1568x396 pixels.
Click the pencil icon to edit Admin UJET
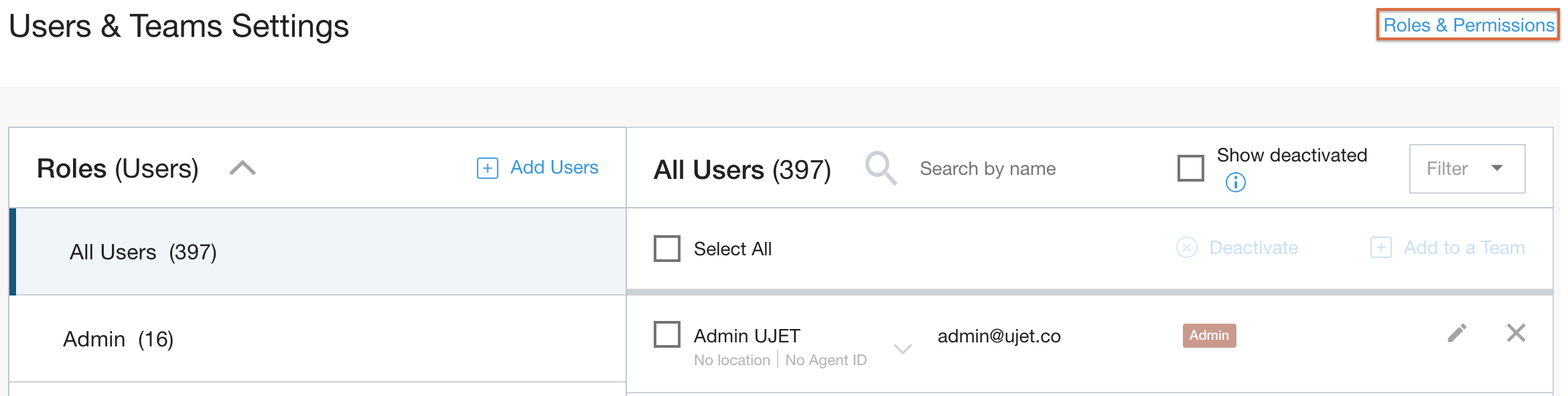[x=1456, y=334]
